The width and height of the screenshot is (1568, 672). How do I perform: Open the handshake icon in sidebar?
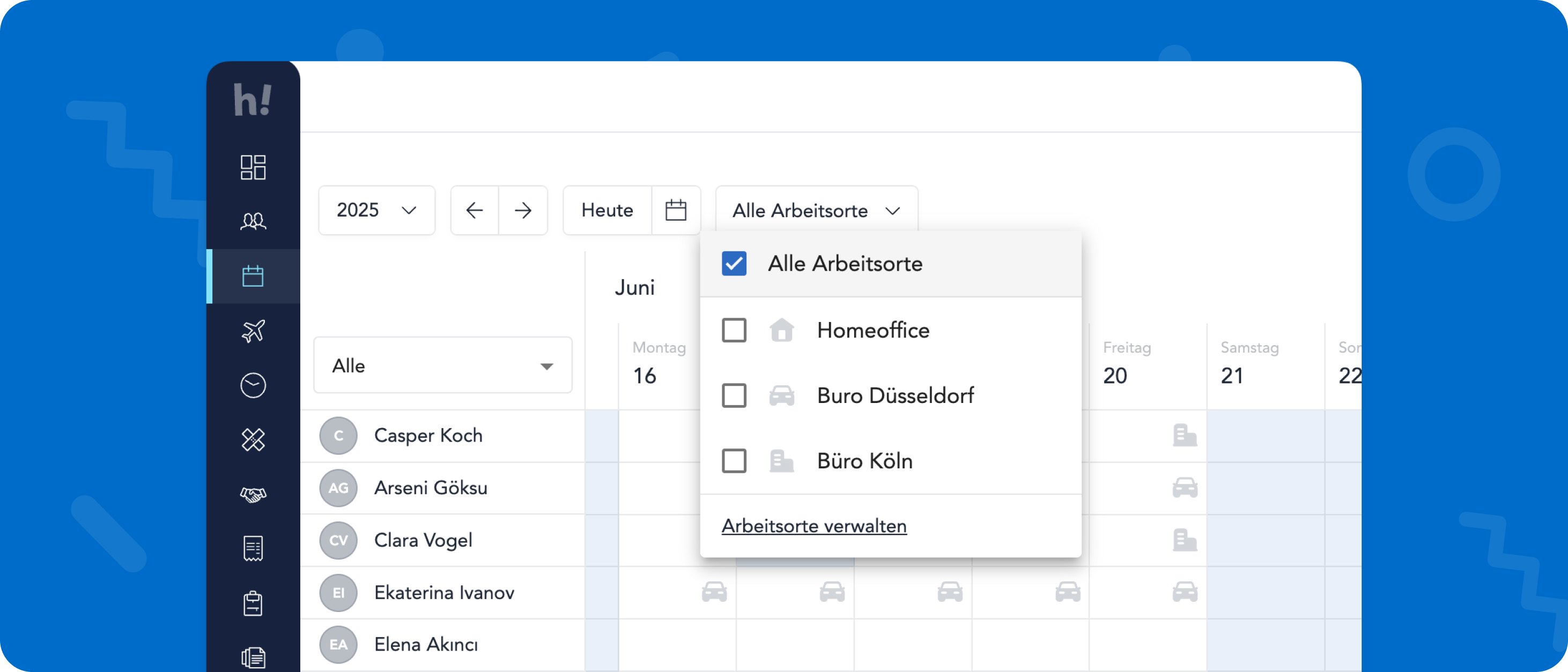[x=253, y=495]
